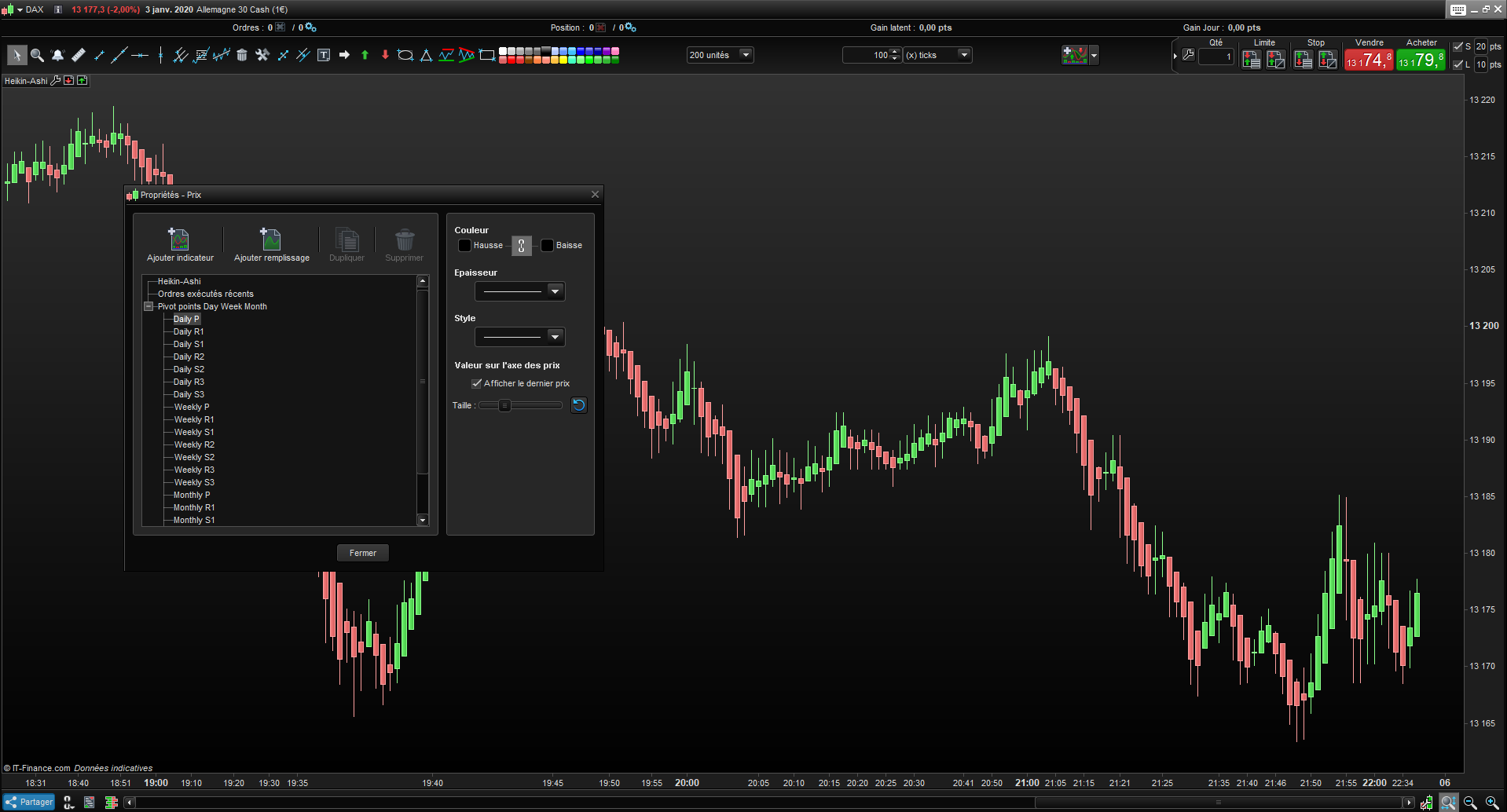1507x812 pixels.
Task: Collapse the Pivot points Day Week Month node
Action: point(148,306)
